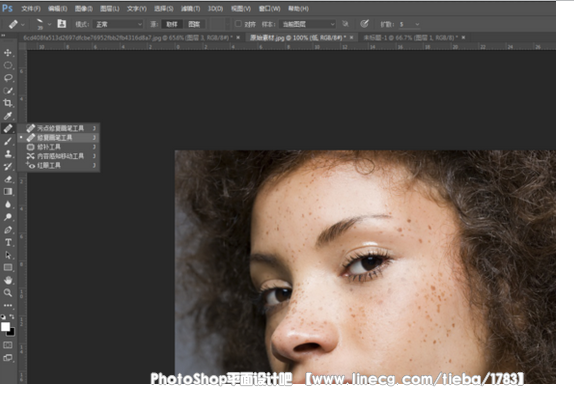Open the 帮助(H) menu
Screen dimensions: 574x396
click(298, 8)
